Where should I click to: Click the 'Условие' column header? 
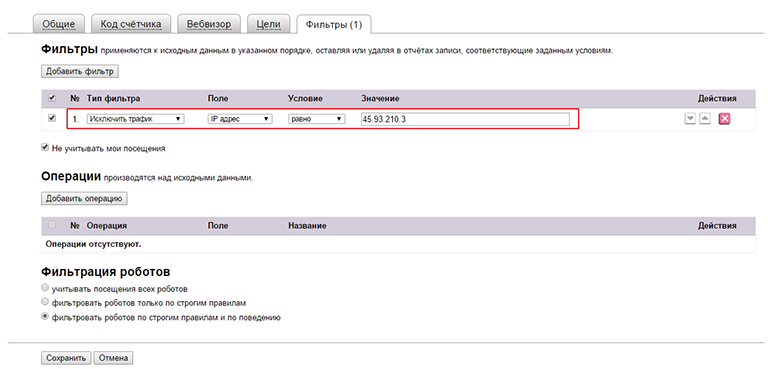tap(305, 98)
